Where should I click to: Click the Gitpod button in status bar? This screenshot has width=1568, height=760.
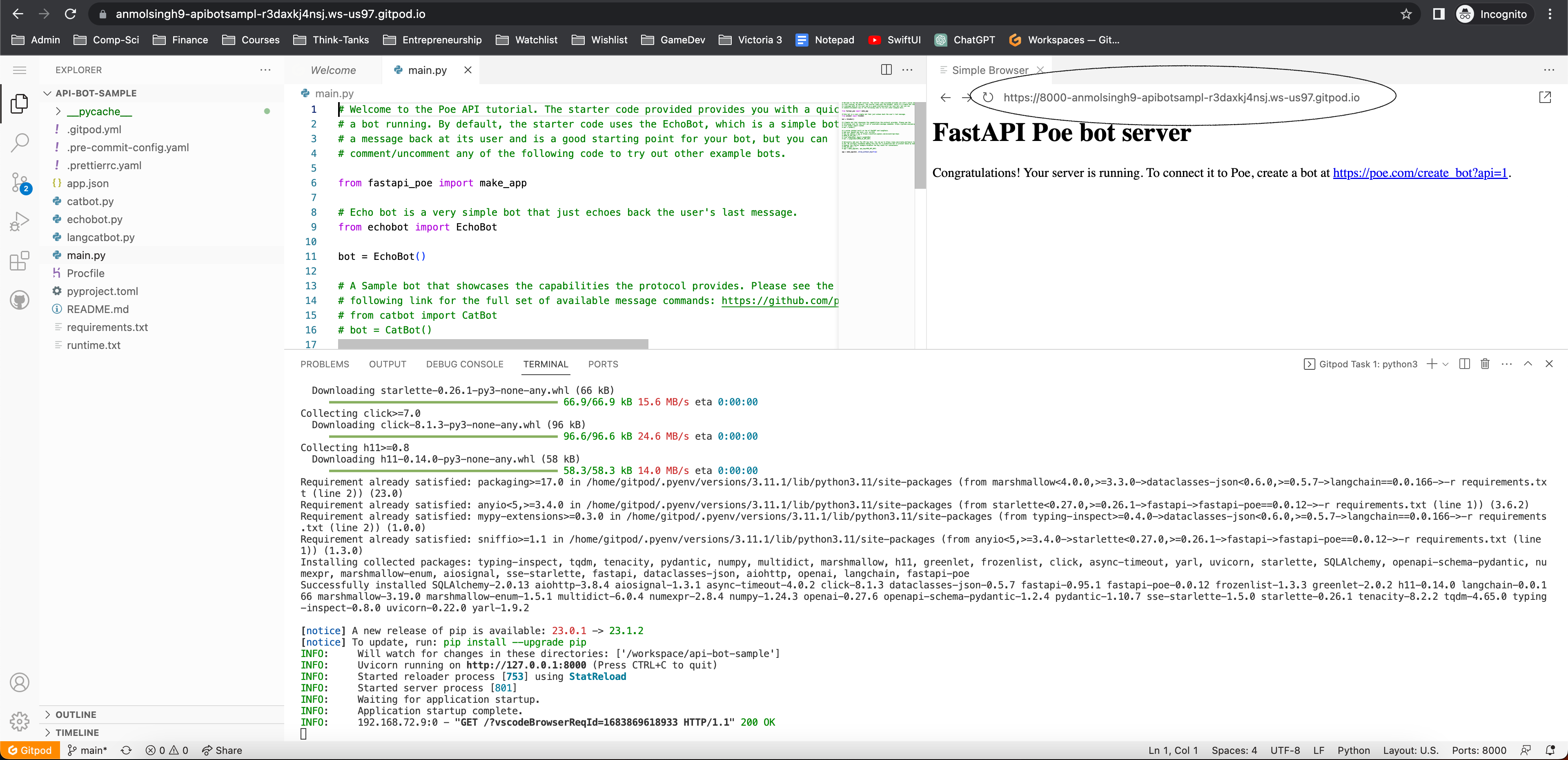(30, 750)
